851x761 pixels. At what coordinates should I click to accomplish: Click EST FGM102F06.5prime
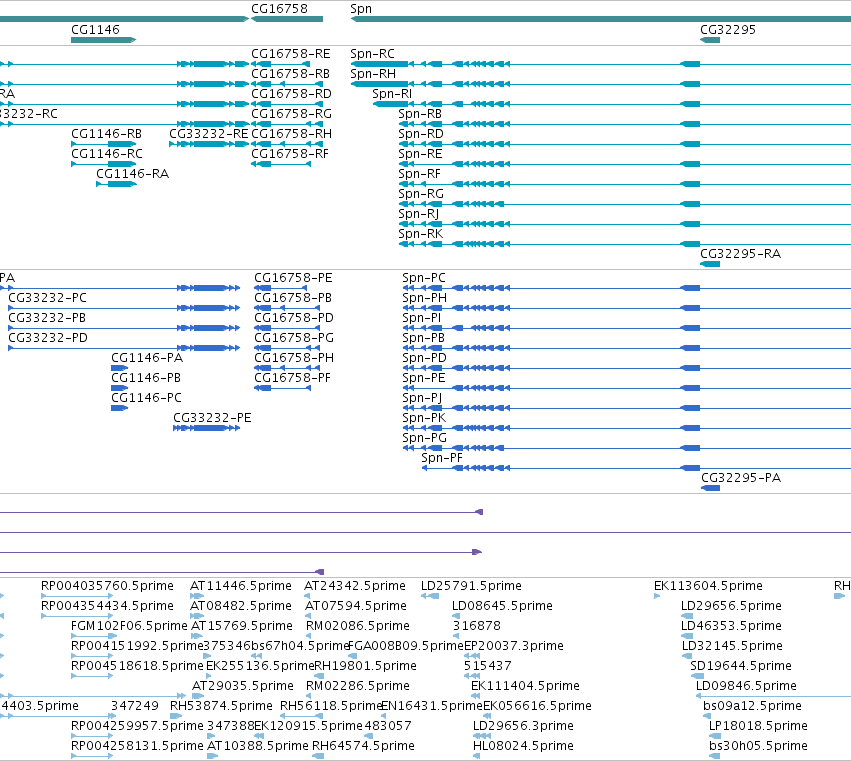92,636
